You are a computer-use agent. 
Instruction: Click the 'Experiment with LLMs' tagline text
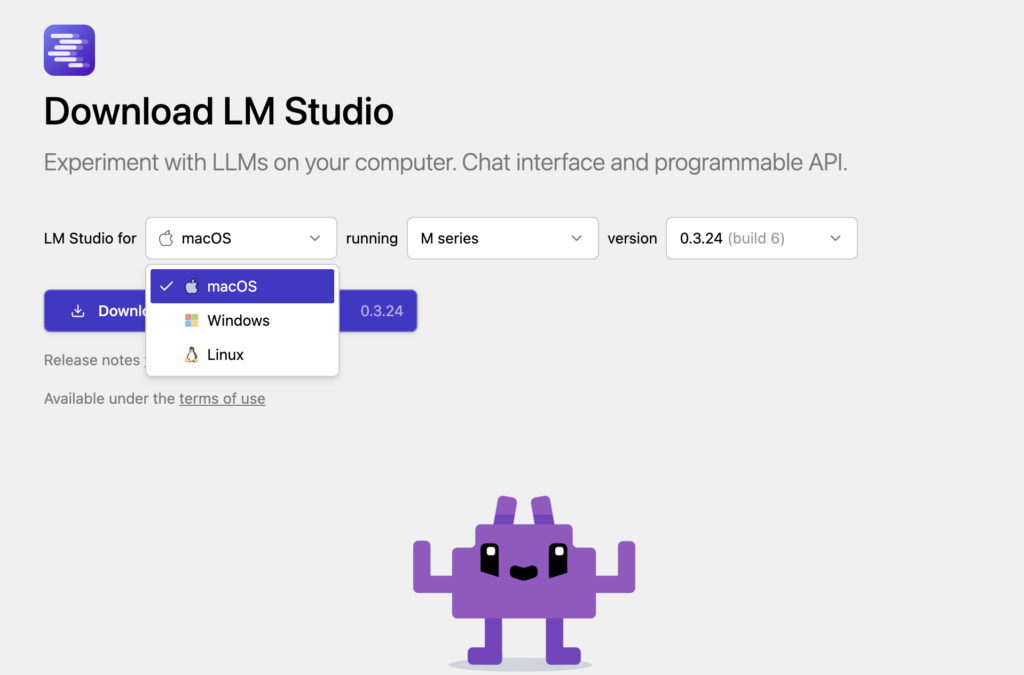[x=445, y=162]
